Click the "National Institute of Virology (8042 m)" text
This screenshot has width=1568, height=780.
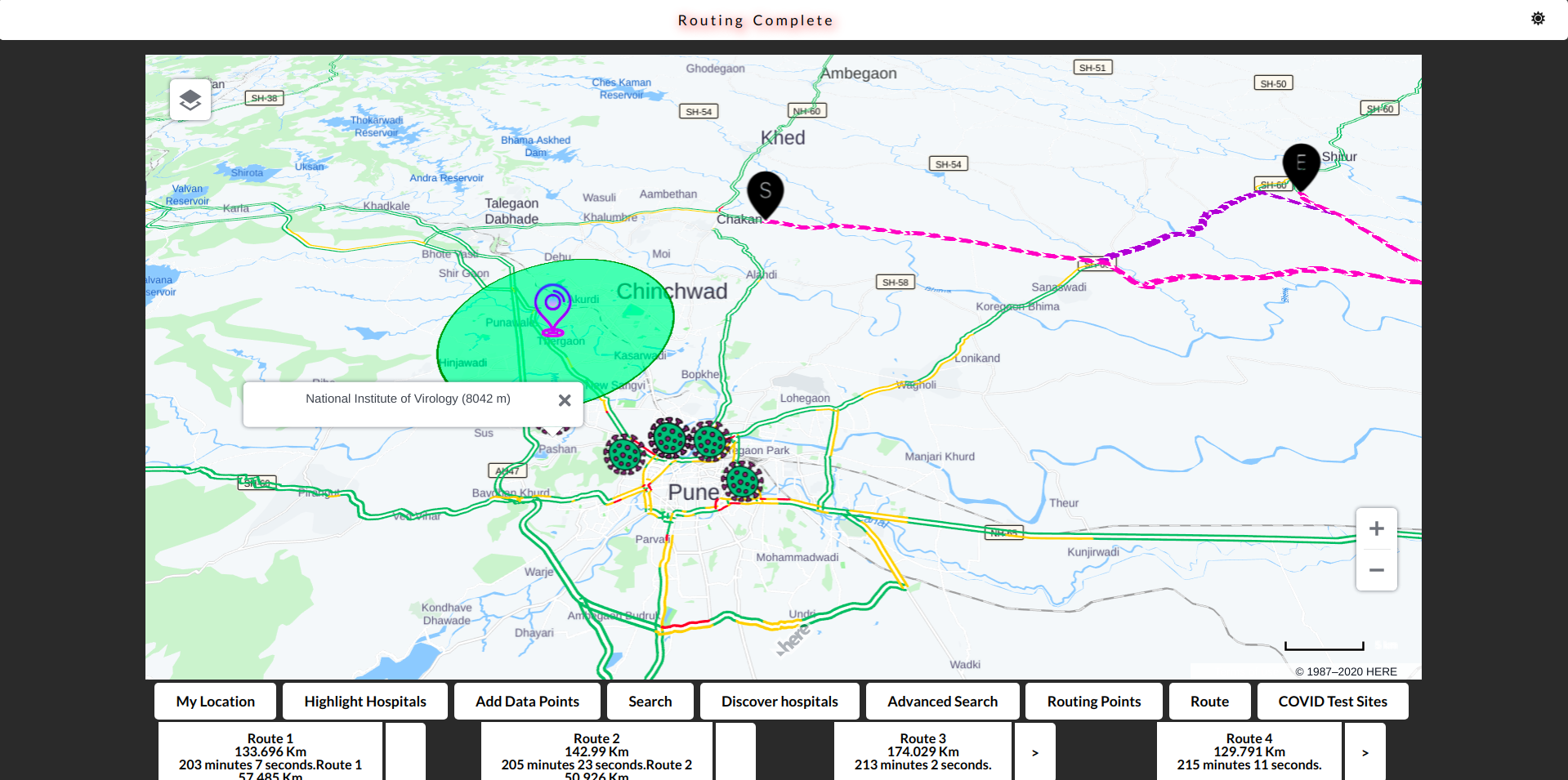(408, 399)
